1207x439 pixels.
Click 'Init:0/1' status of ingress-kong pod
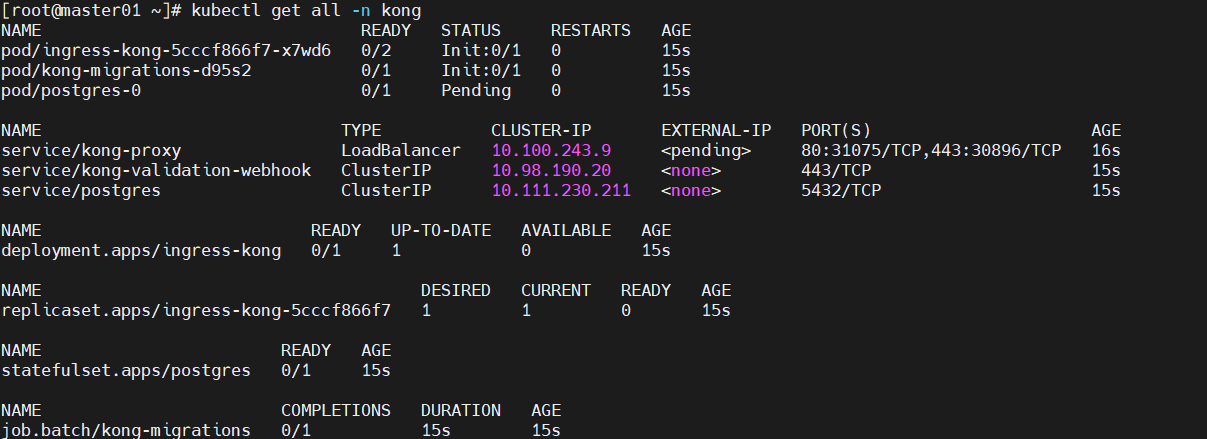(481, 50)
